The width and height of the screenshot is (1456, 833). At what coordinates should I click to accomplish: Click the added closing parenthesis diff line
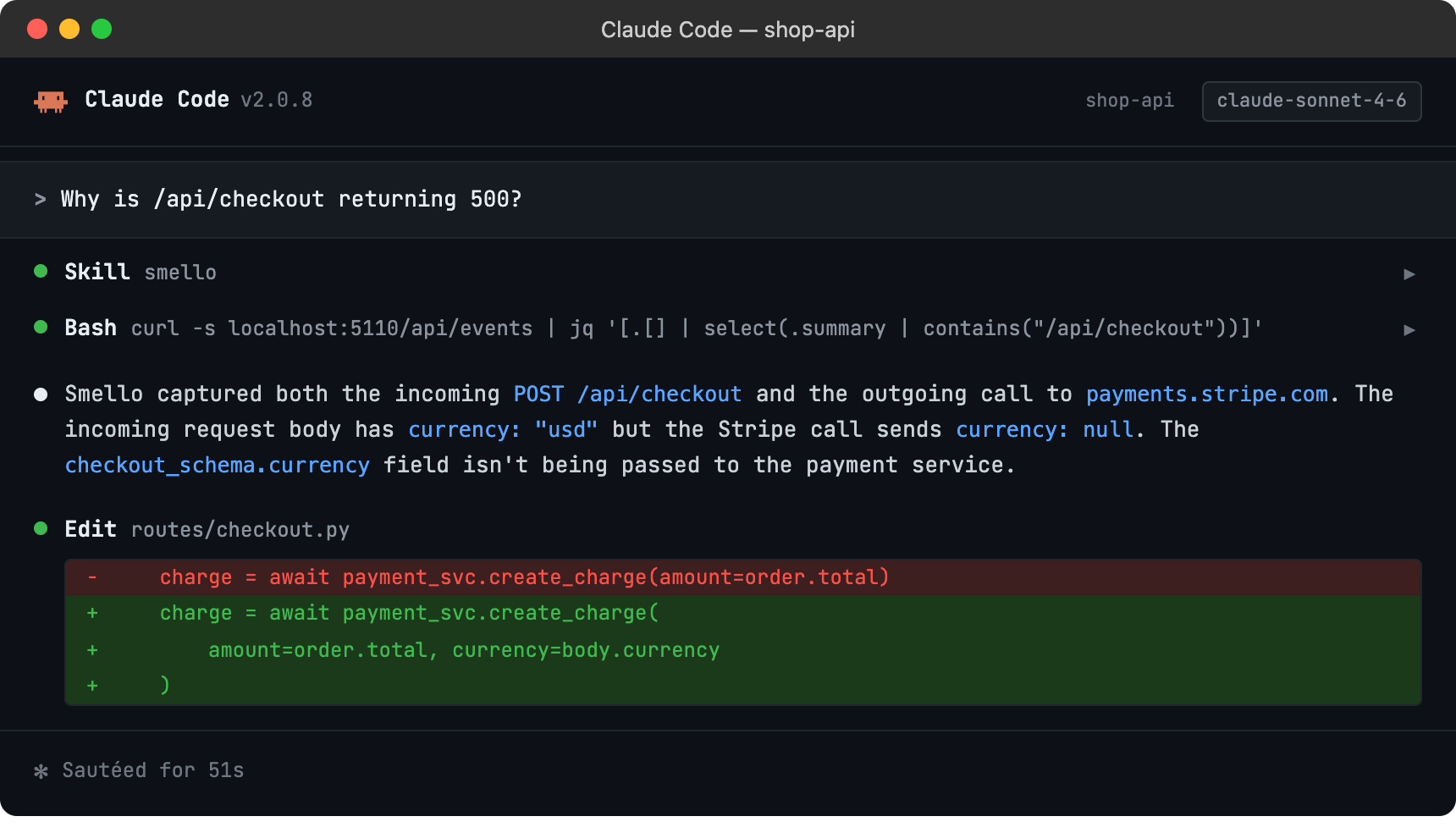coord(743,686)
